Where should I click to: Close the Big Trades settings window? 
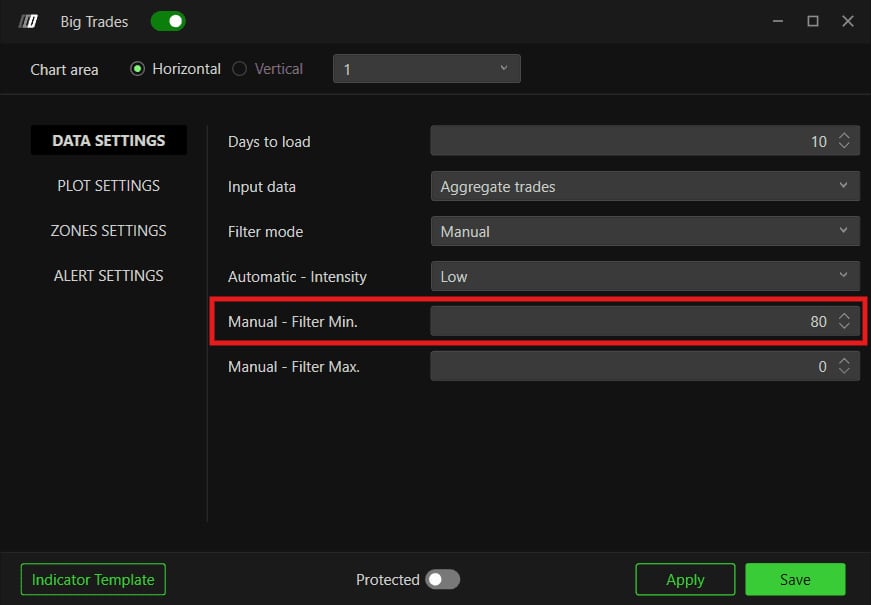point(848,21)
